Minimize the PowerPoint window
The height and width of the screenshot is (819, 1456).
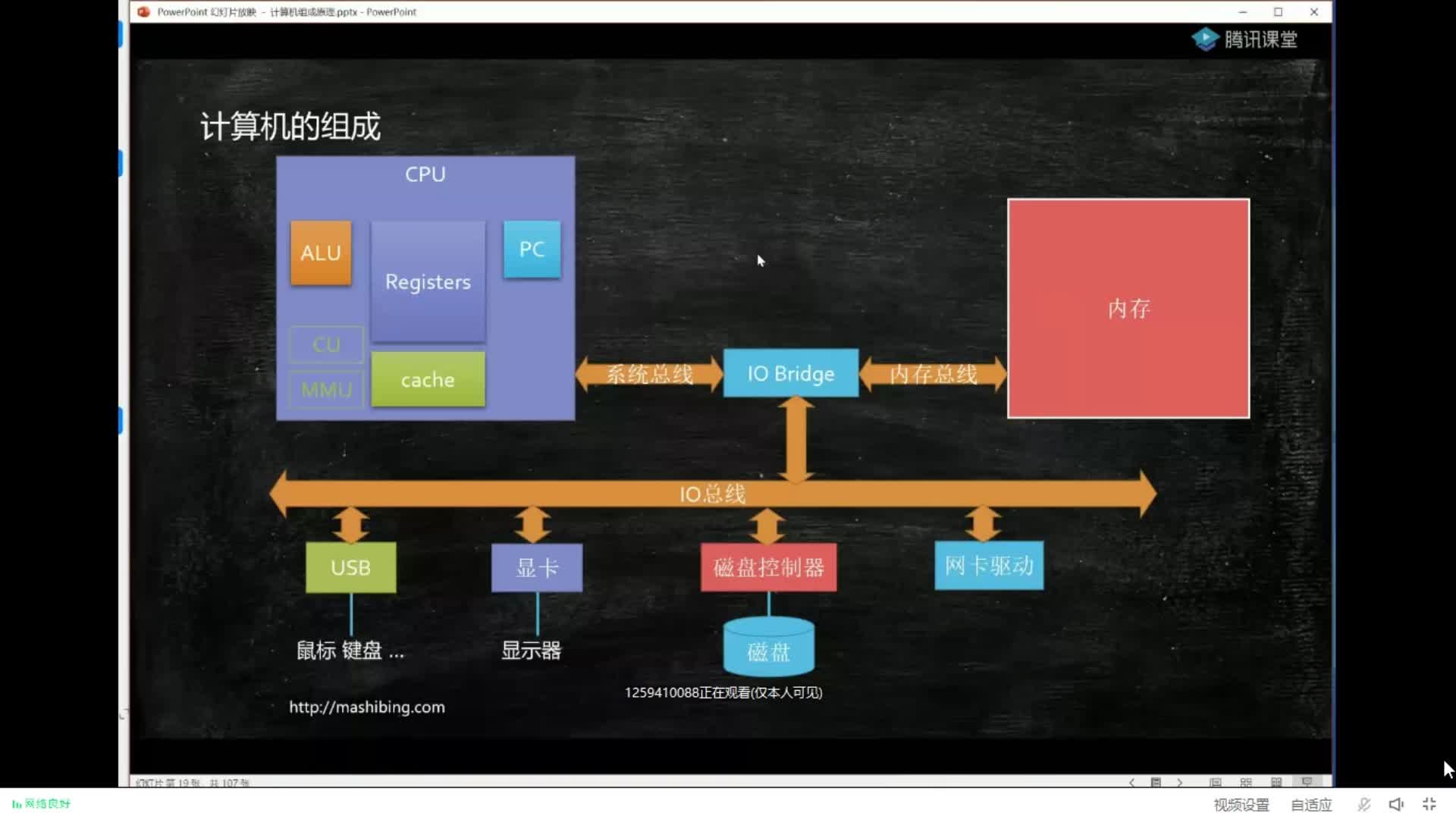1242,11
